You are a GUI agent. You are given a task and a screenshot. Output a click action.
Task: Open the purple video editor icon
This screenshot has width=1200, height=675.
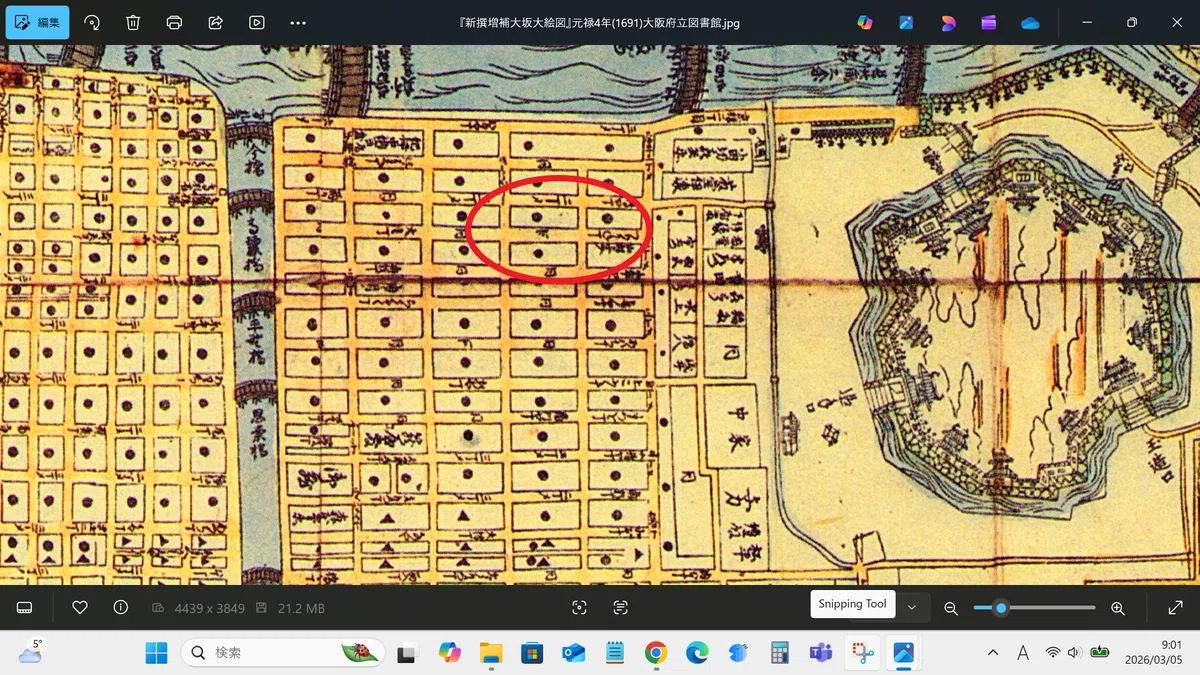click(x=989, y=22)
